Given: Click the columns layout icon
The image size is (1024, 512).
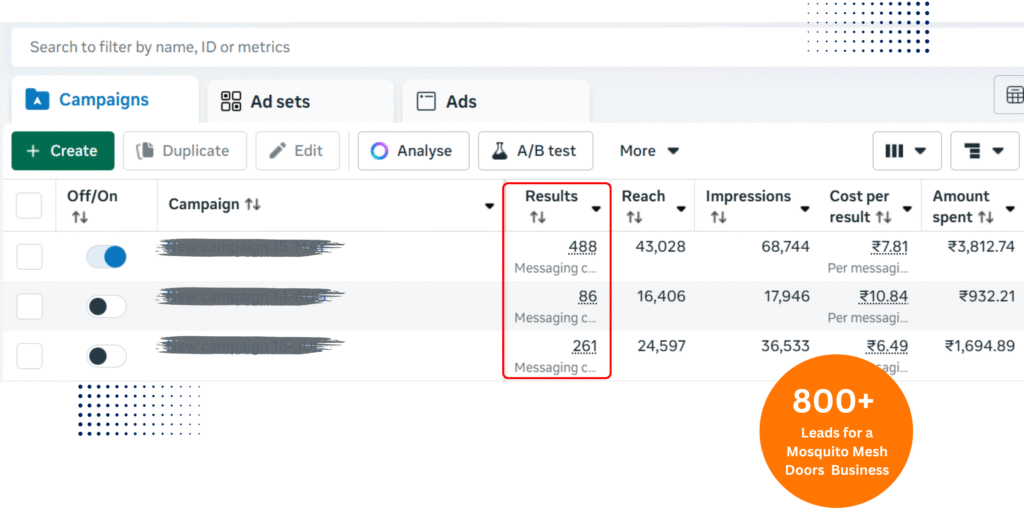Looking at the screenshot, I should [x=895, y=151].
